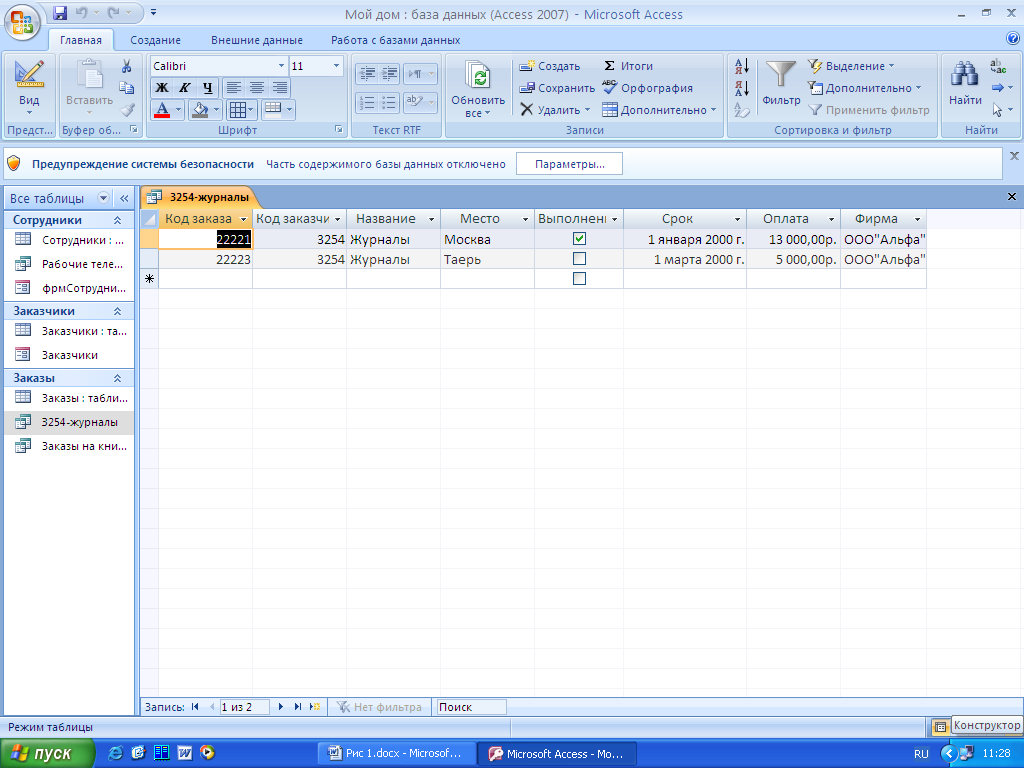The width and height of the screenshot is (1024, 768).
Task: Click Удалить record button
Action: (555, 110)
